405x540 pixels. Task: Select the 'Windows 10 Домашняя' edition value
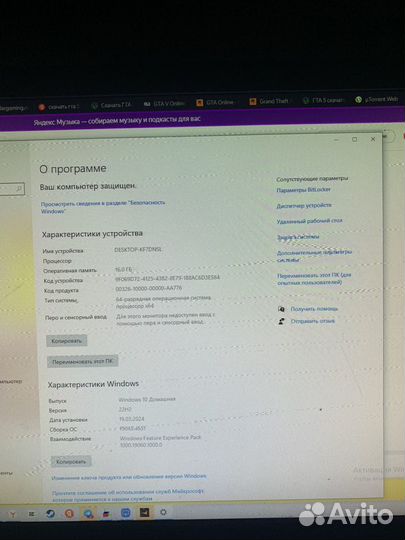(147, 399)
